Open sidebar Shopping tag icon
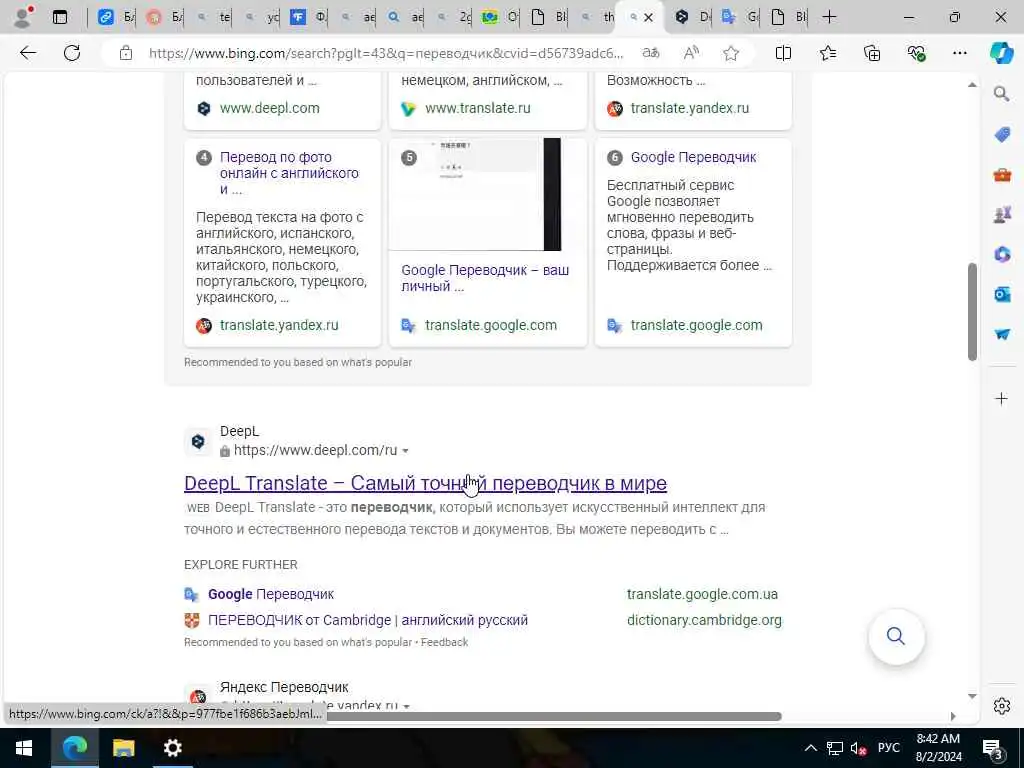The image size is (1024, 768). click(x=1002, y=135)
